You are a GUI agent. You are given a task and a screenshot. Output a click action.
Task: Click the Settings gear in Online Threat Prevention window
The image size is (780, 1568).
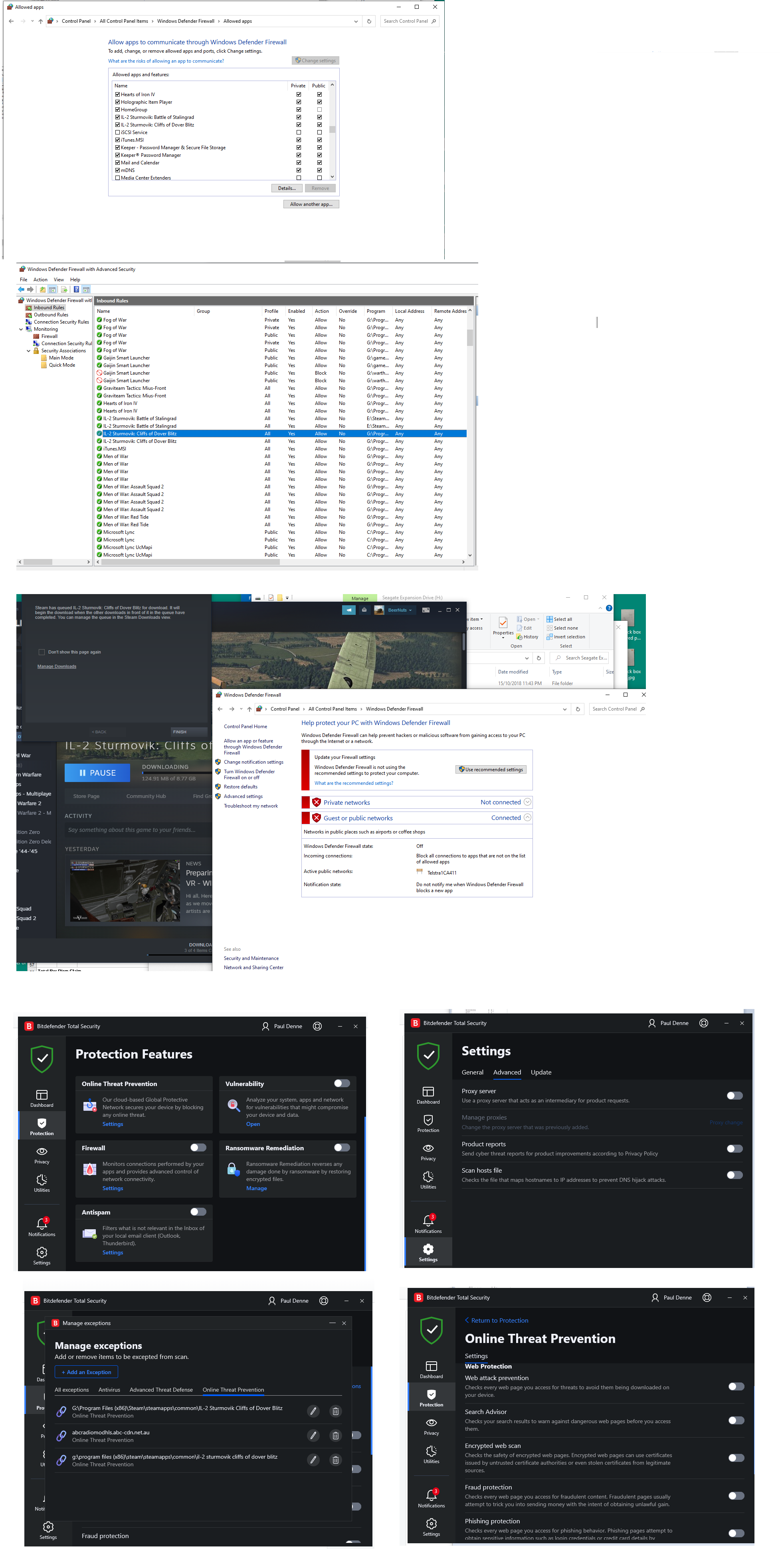click(x=431, y=1527)
